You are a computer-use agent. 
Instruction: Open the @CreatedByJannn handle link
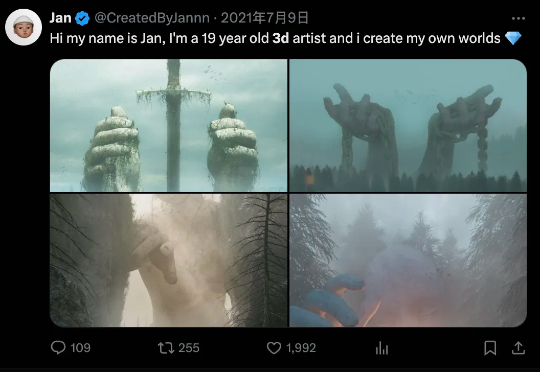(152, 18)
